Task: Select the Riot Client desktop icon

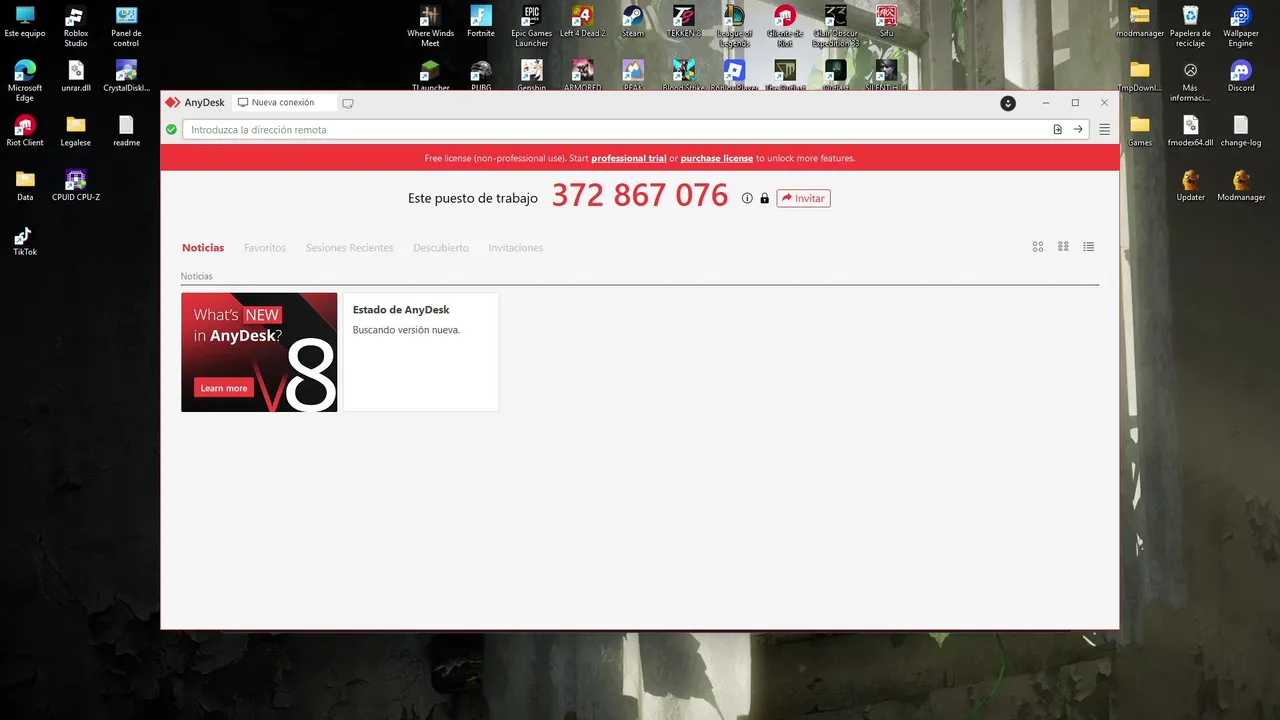Action: coord(25,131)
